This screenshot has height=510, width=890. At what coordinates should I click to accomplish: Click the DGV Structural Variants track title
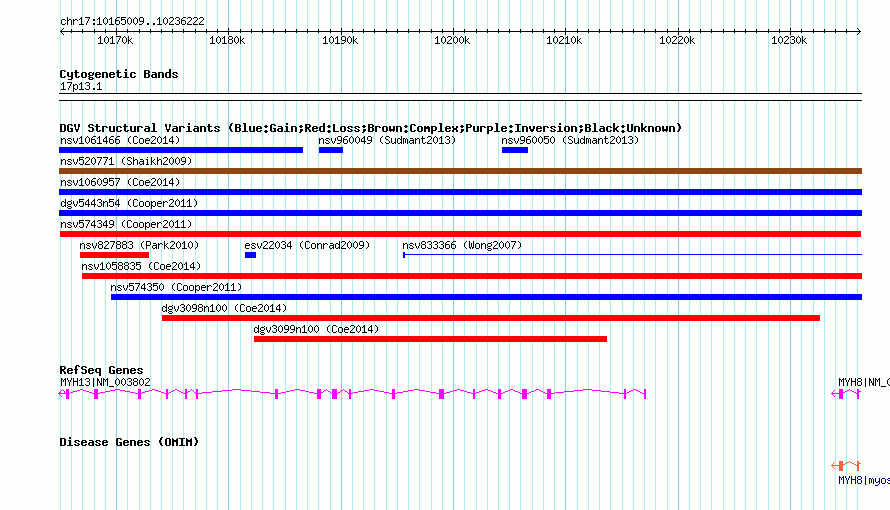(x=371, y=128)
